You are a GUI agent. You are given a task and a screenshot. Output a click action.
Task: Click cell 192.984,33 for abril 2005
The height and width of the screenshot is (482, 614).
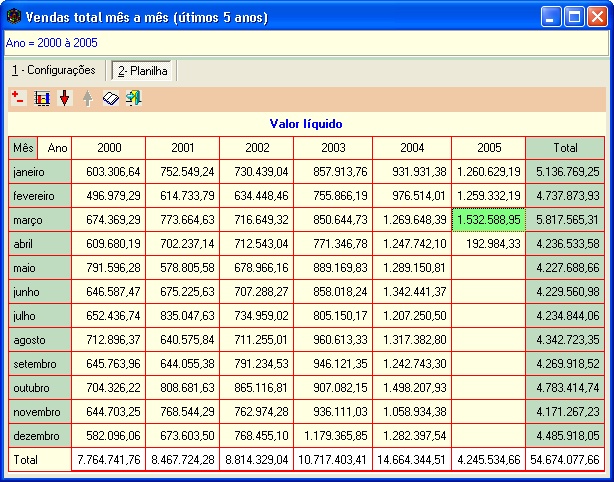489,244
